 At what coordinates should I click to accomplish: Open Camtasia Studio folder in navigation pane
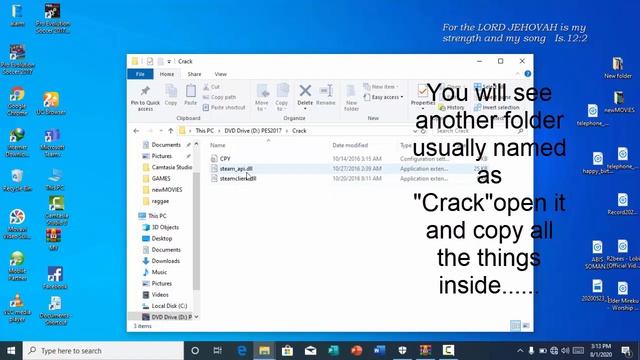click(171, 167)
